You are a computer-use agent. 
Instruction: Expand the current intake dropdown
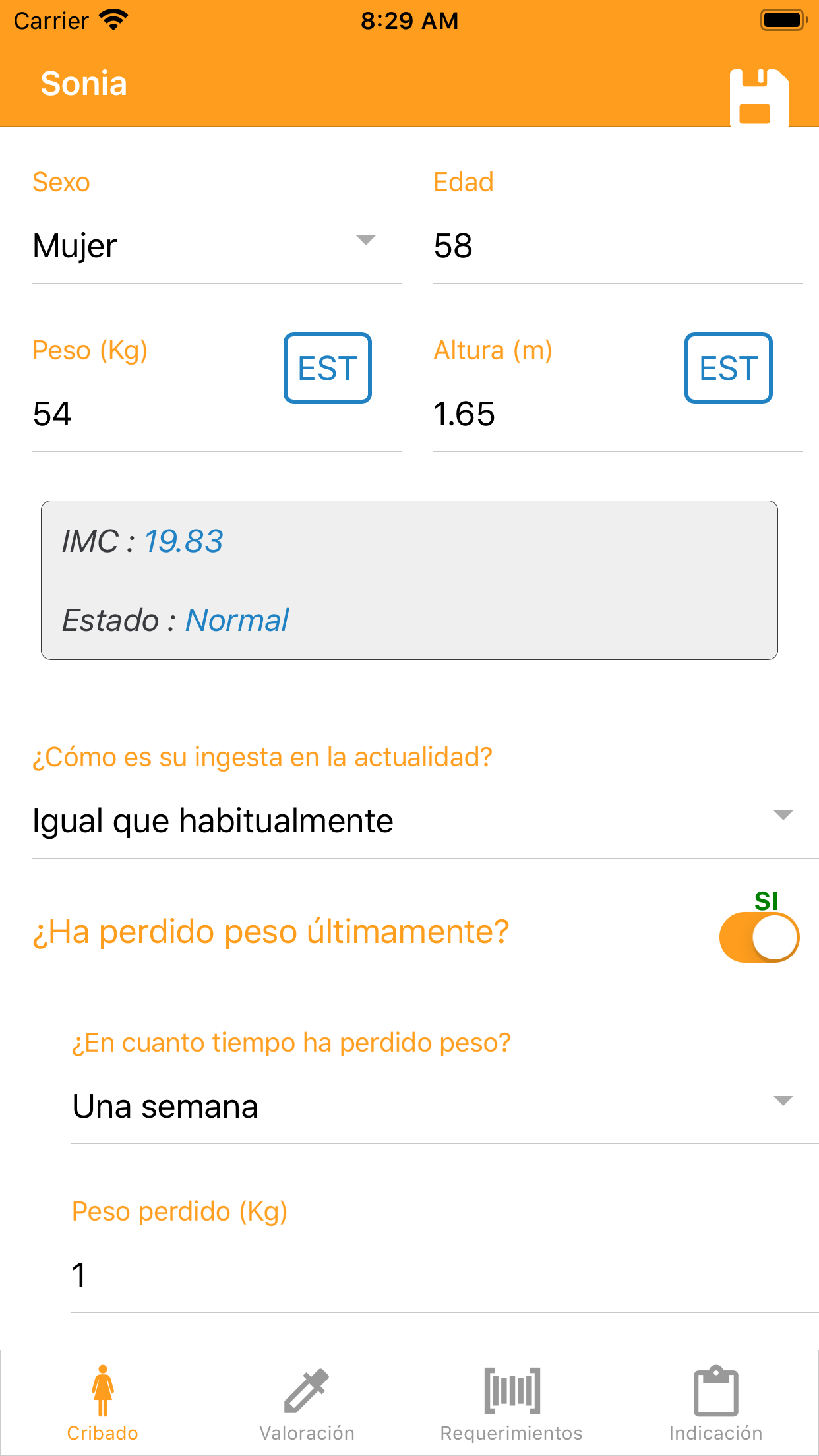(x=412, y=821)
